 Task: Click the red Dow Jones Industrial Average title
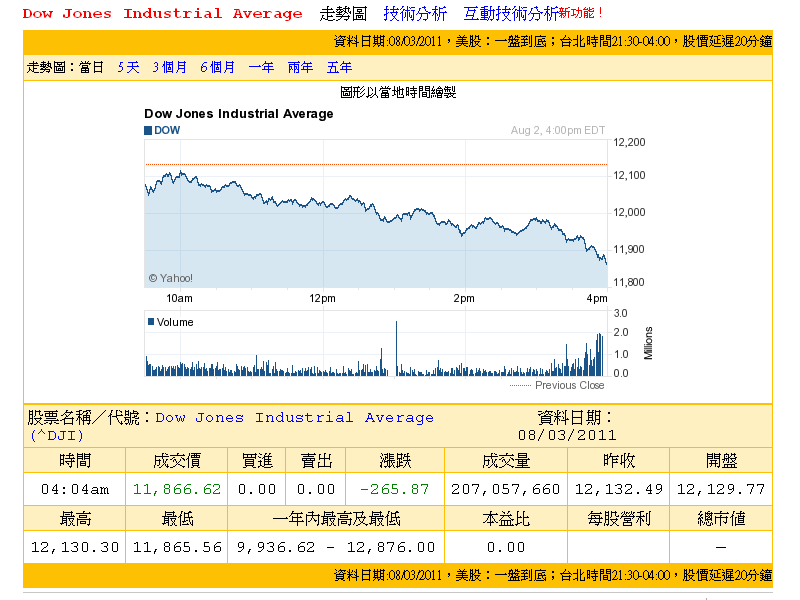point(162,14)
